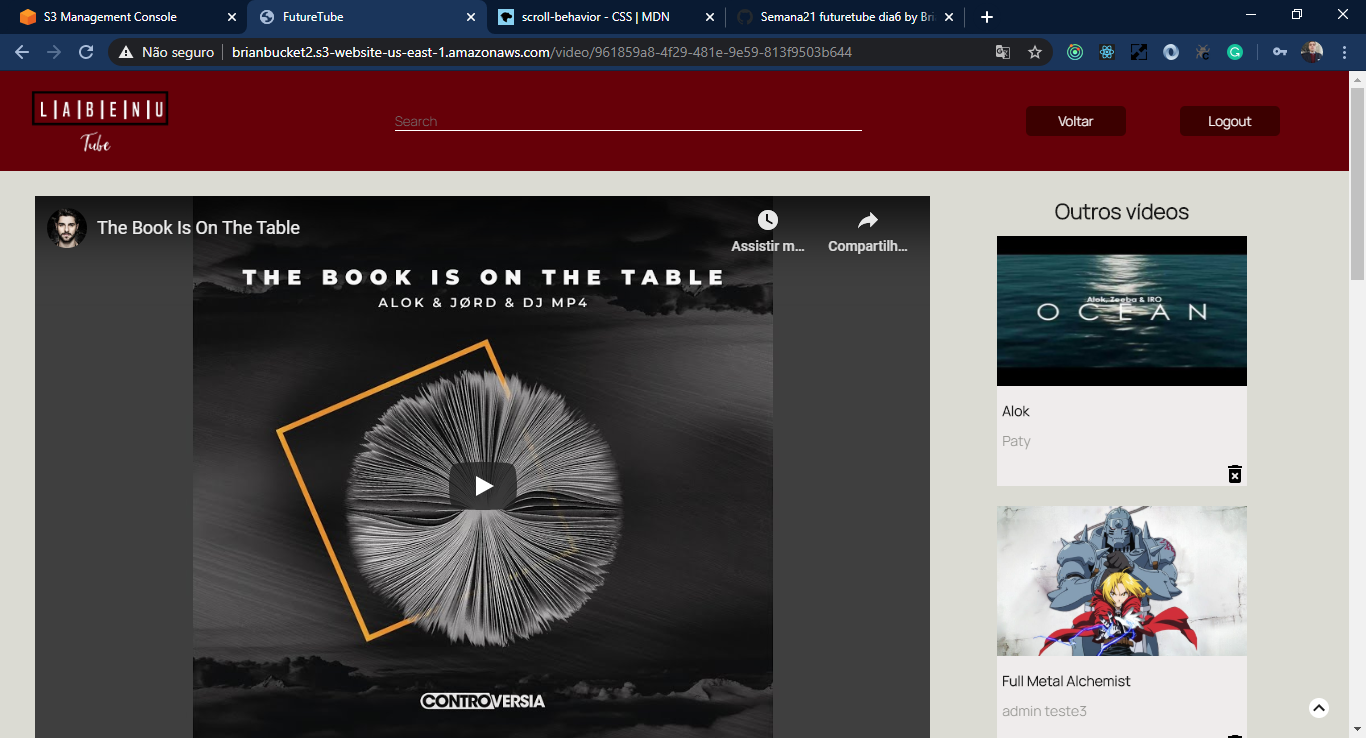Click the browser forward arrow
This screenshot has height=738, width=1366.
tap(54, 52)
